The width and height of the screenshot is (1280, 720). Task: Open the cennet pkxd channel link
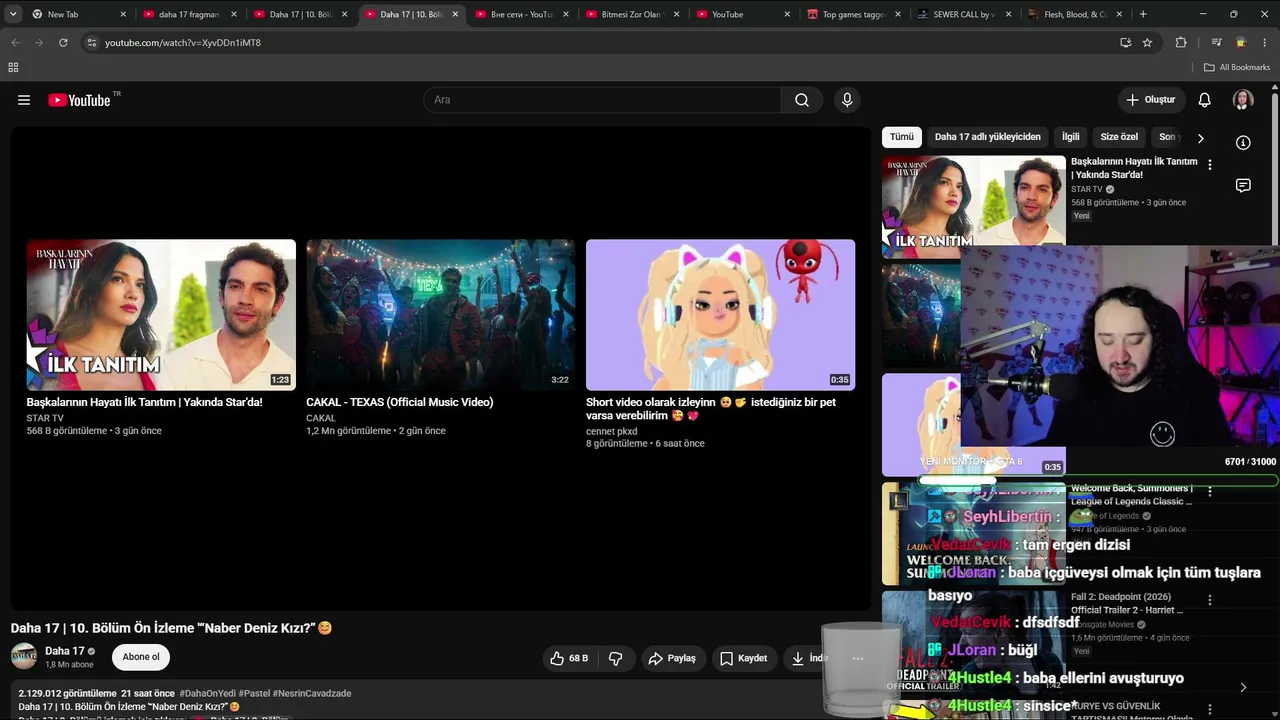coord(612,431)
